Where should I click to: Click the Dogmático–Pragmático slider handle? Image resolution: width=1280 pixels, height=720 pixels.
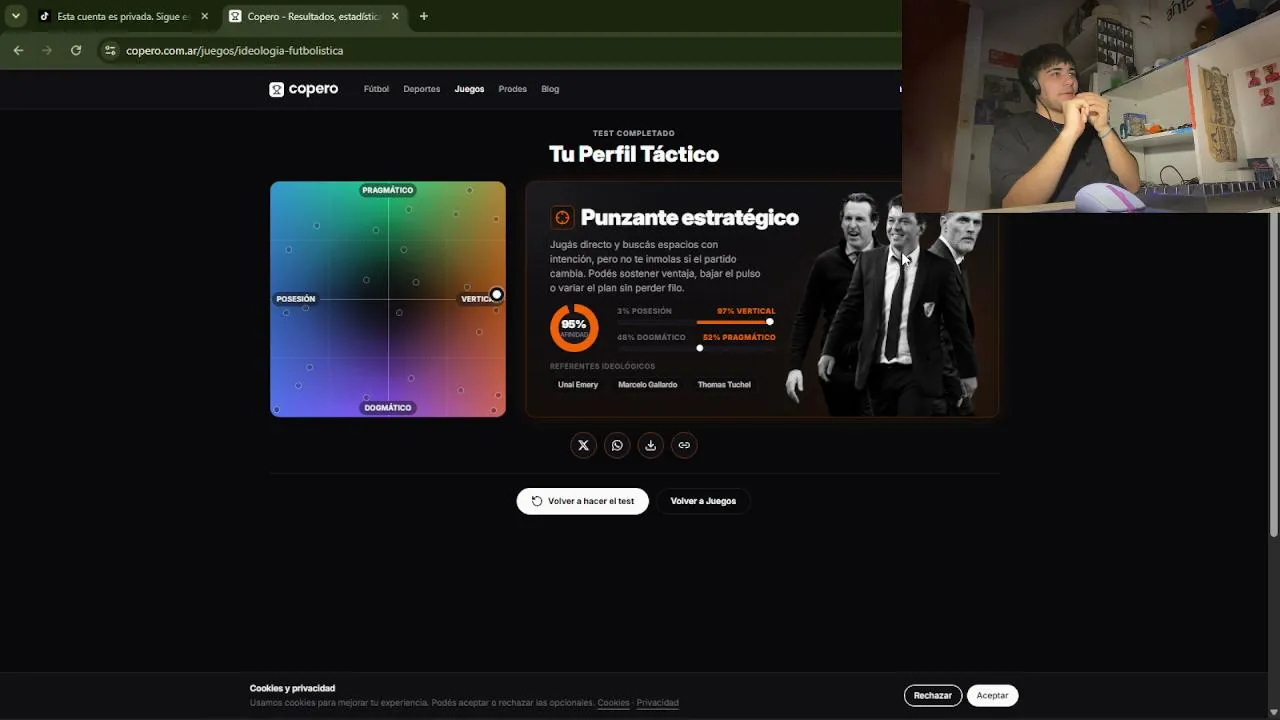[700, 348]
